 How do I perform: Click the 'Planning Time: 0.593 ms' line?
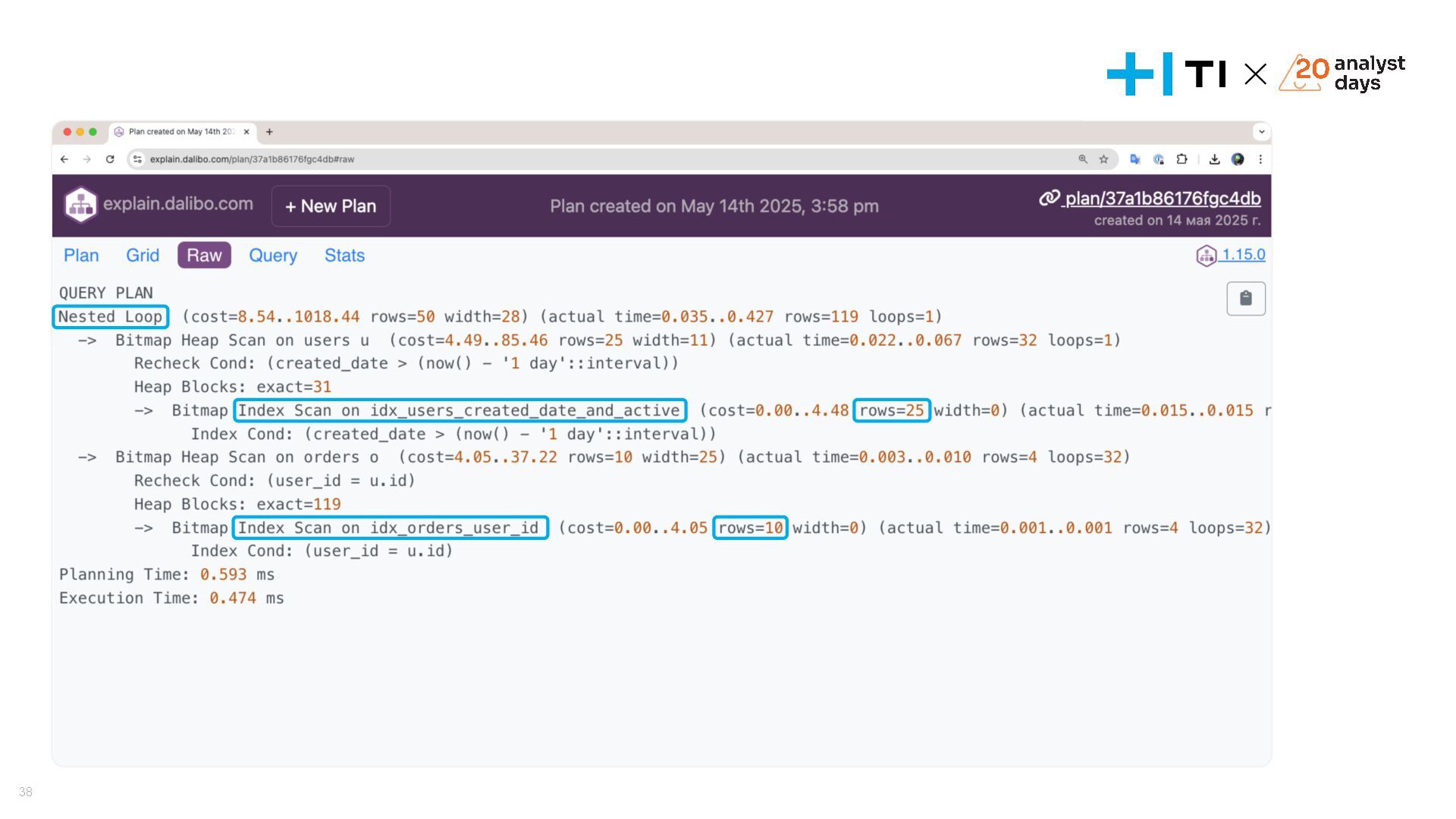[x=167, y=575]
